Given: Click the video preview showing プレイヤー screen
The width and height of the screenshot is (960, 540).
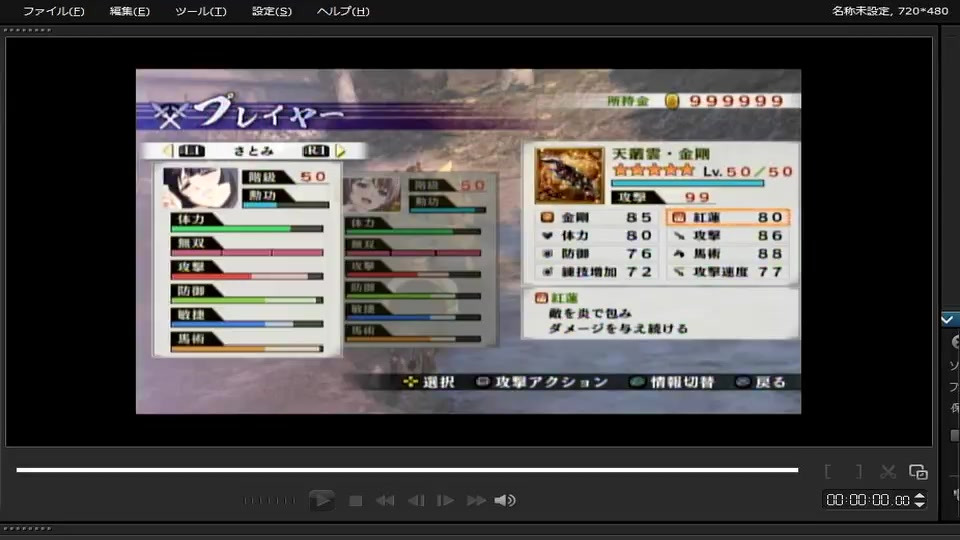Looking at the screenshot, I should pyautogui.click(x=468, y=241).
